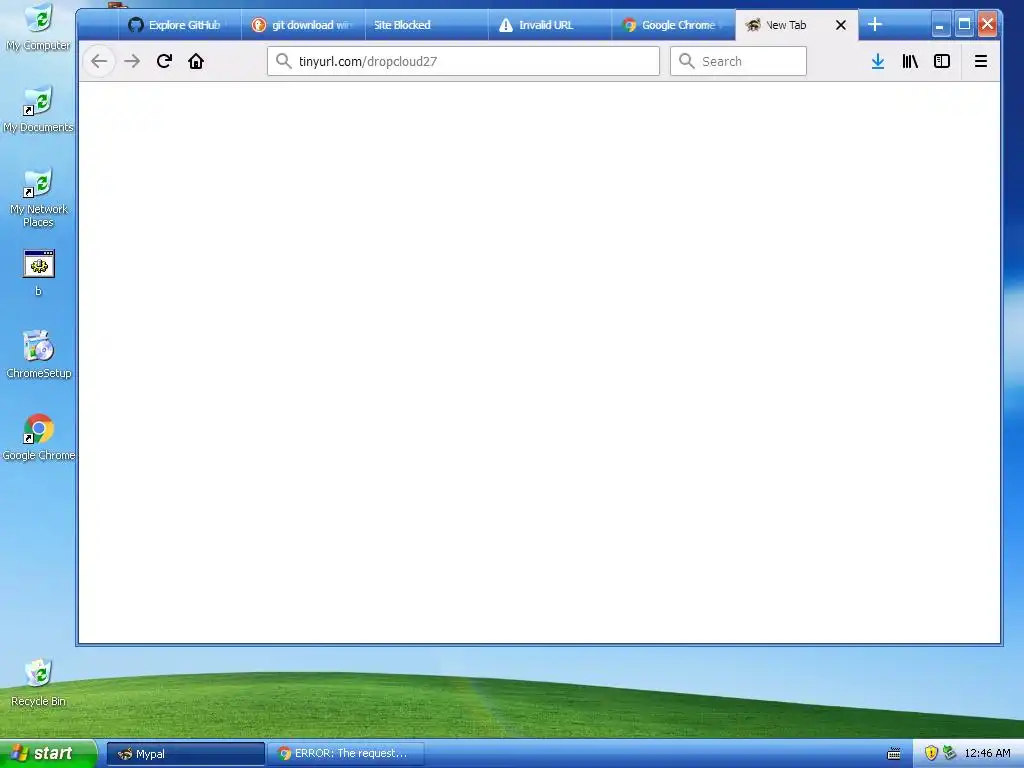Click the keyboard icon in the taskbar
This screenshot has height=768, width=1024.
tap(894, 754)
